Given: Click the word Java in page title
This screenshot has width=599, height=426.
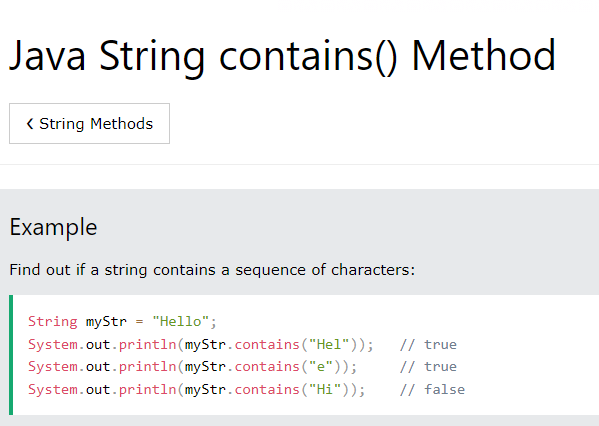Looking at the screenshot, I should click(x=47, y=56).
